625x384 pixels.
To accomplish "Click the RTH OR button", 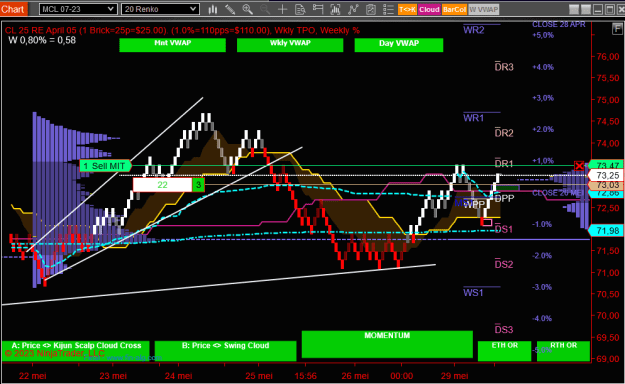I will 563,351.
